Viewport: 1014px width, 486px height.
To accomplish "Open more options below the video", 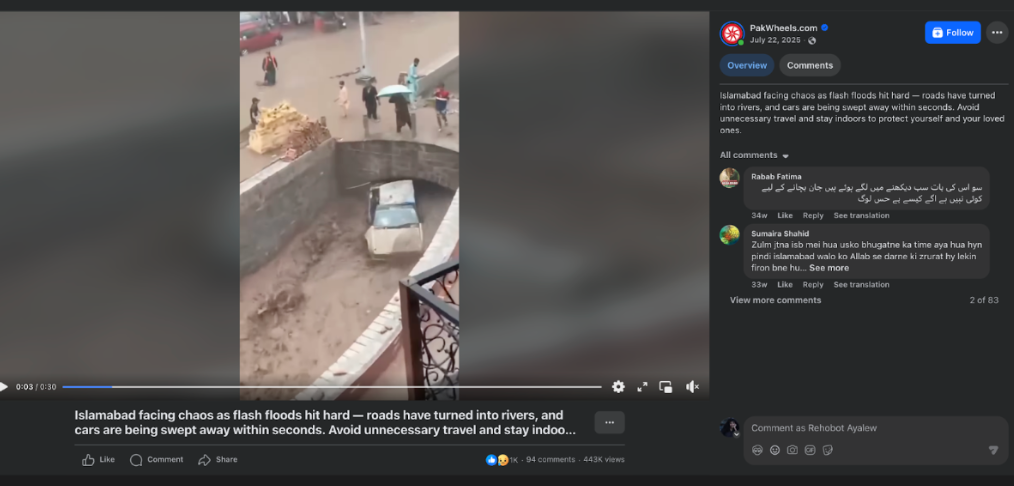I will [609, 422].
